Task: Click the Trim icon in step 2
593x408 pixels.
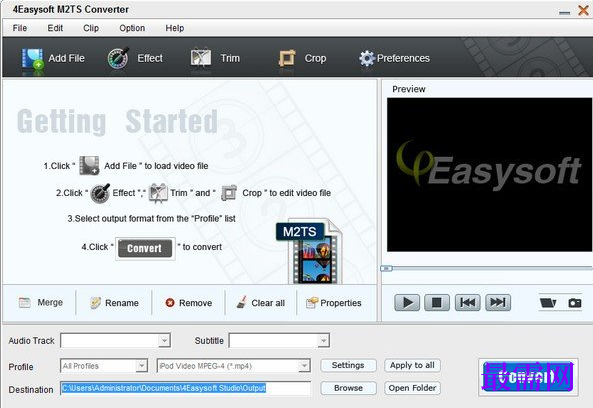Action: coord(158,193)
